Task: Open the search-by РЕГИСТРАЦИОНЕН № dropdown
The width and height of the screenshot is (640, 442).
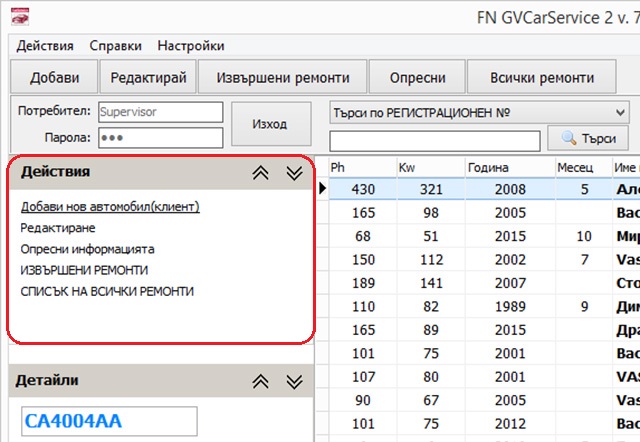Action: pos(620,113)
